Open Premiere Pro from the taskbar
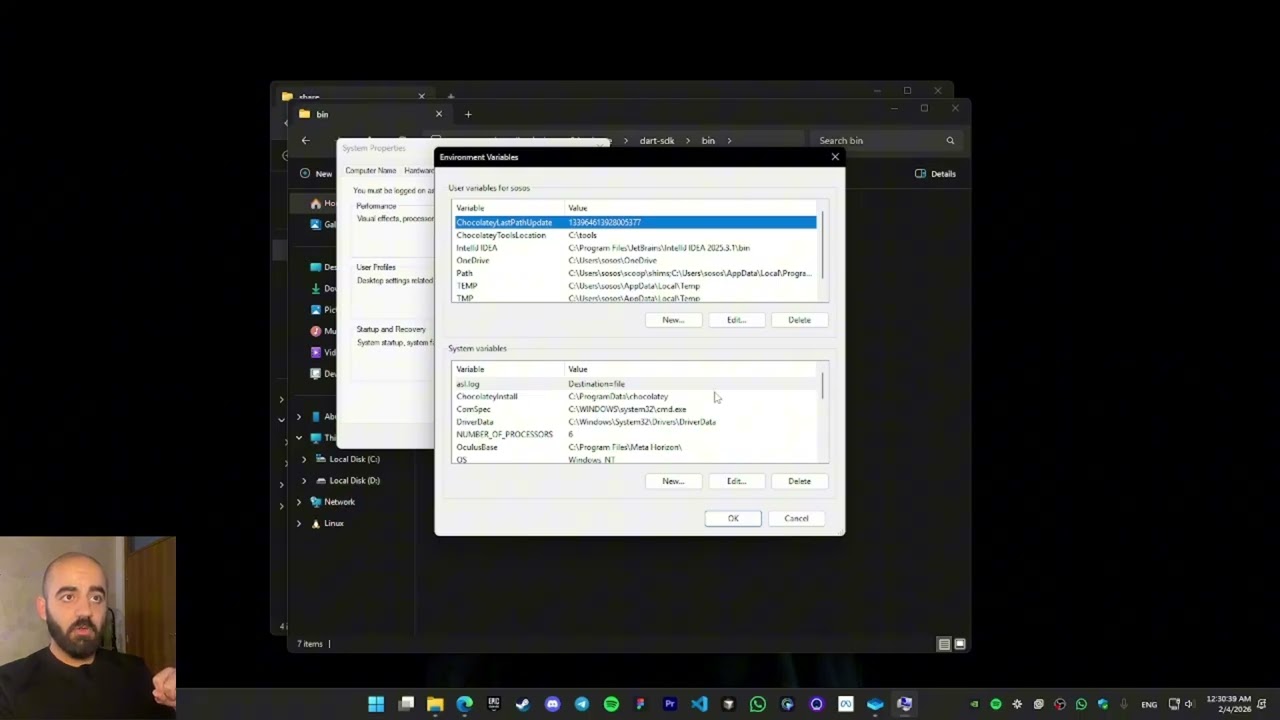The height and width of the screenshot is (720, 1280). pyautogui.click(x=670, y=704)
